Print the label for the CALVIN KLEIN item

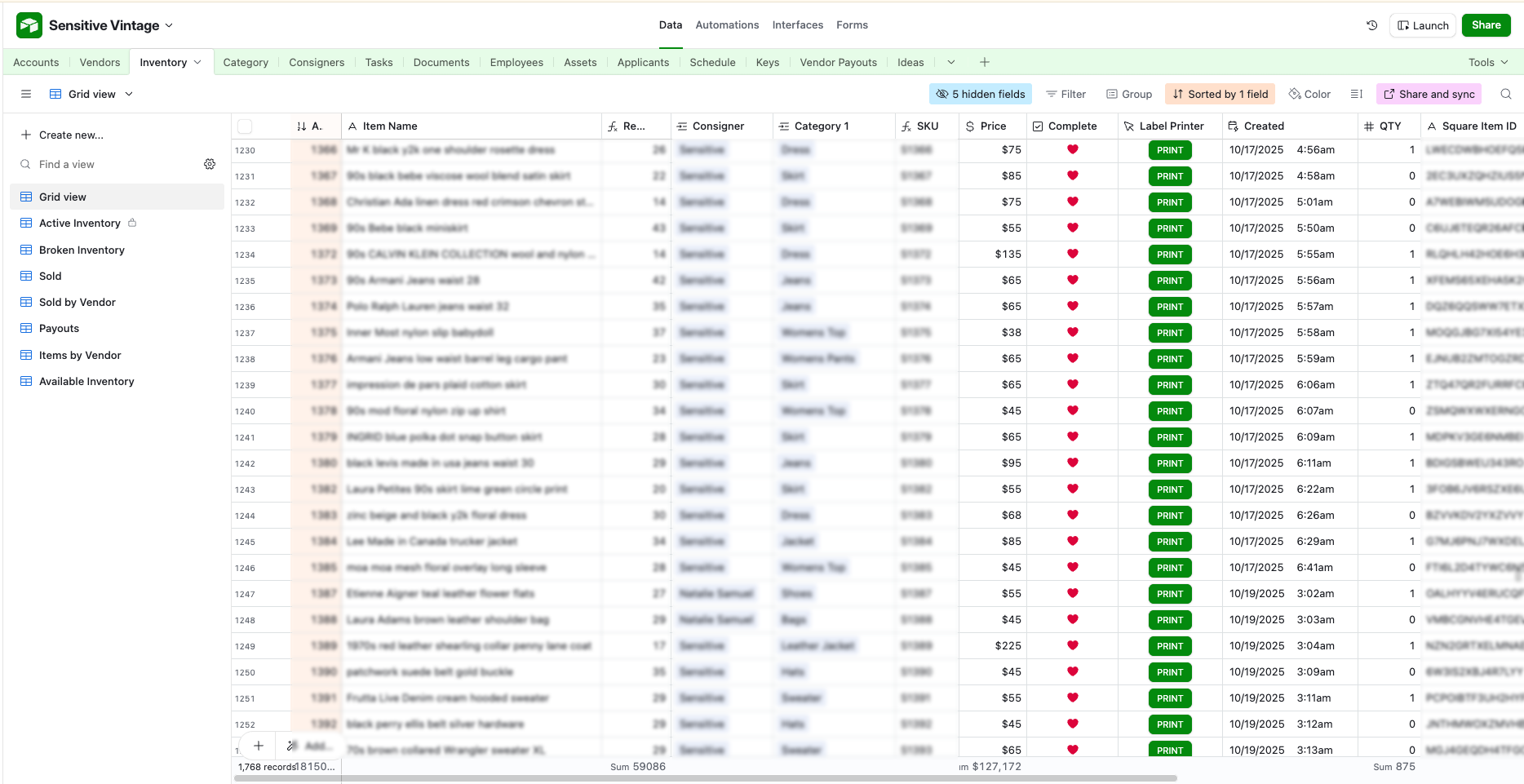pos(1170,254)
